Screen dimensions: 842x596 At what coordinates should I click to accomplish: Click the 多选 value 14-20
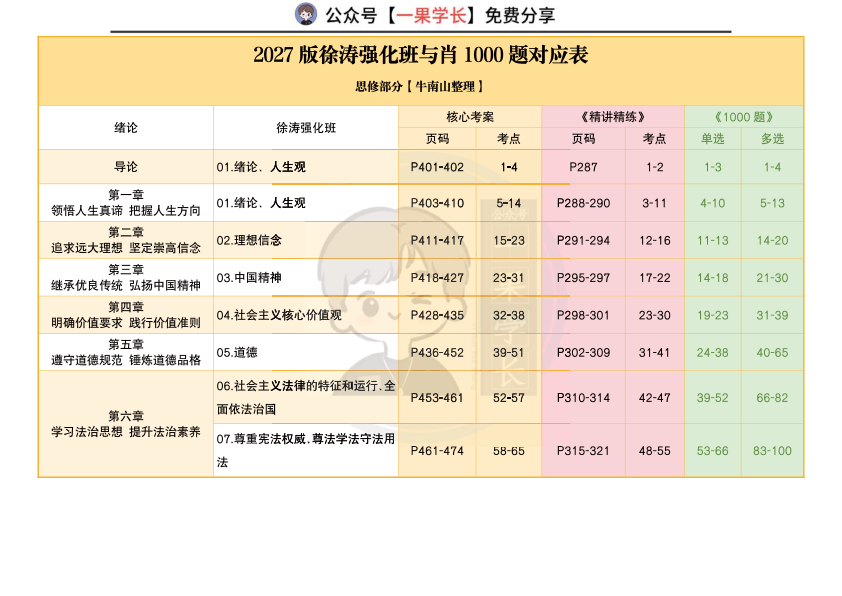coord(772,241)
